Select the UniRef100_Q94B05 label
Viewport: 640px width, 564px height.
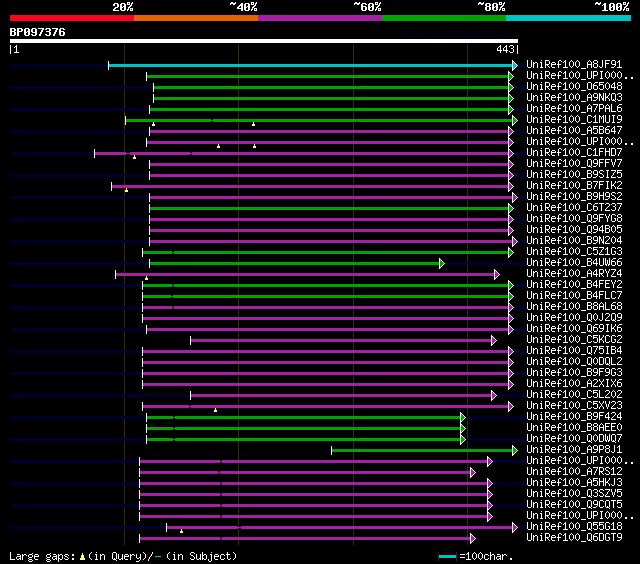tap(574, 230)
